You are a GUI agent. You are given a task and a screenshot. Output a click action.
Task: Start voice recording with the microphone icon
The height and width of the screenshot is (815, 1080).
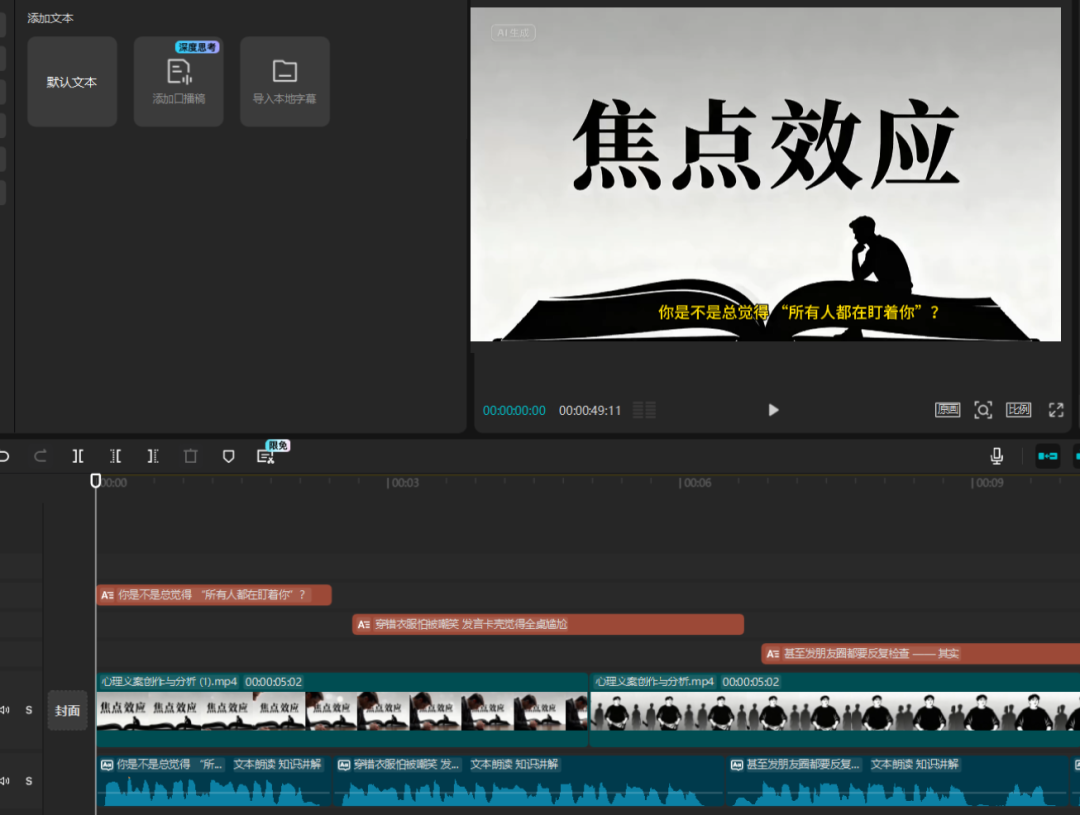(997, 456)
